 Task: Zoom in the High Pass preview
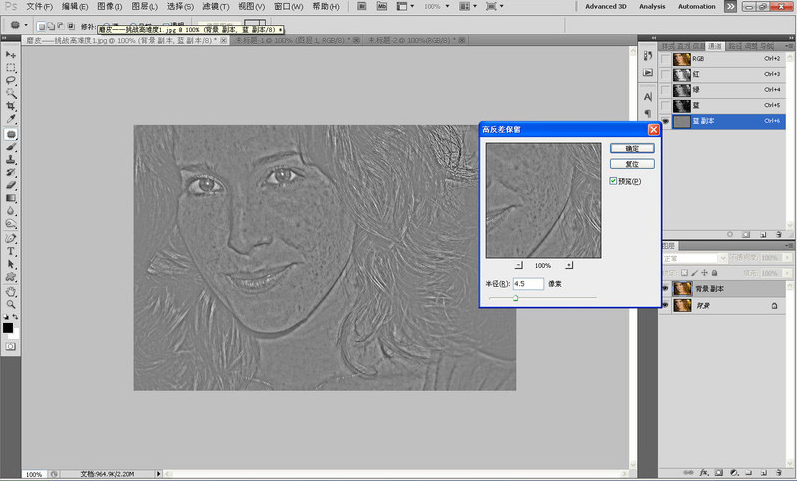569,265
